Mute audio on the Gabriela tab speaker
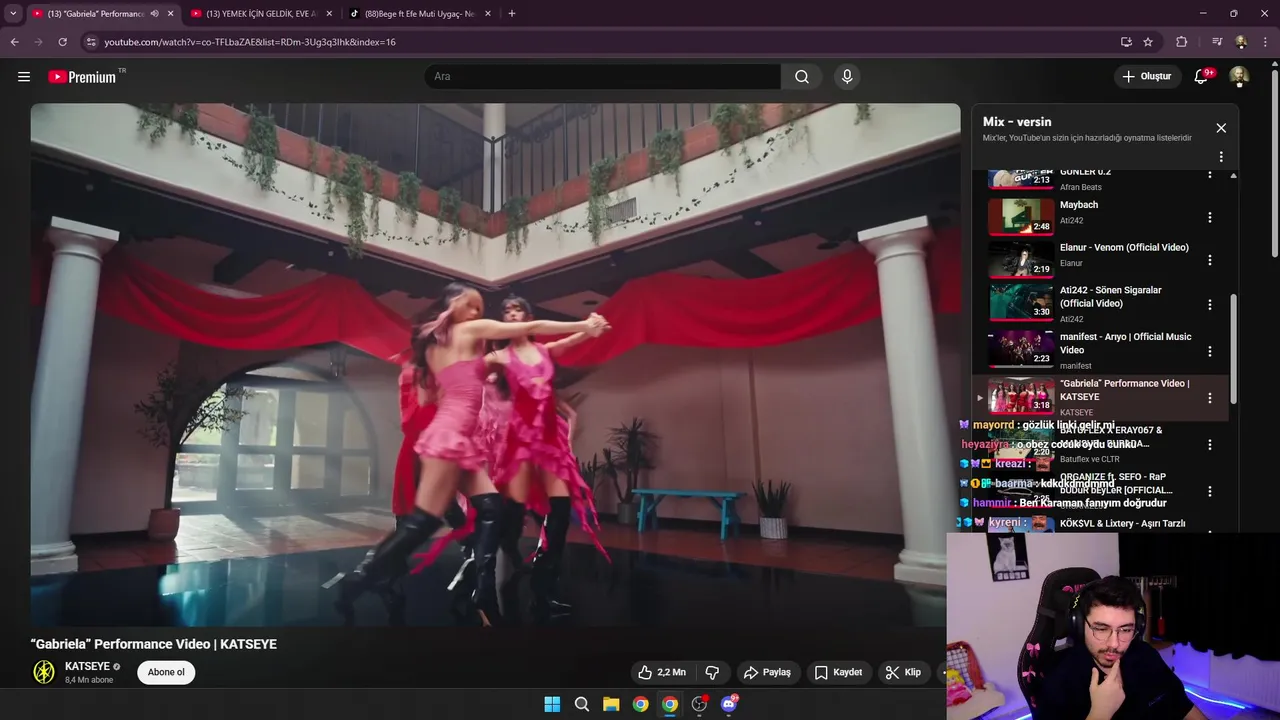This screenshot has height=720, width=1280. (154, 14)
